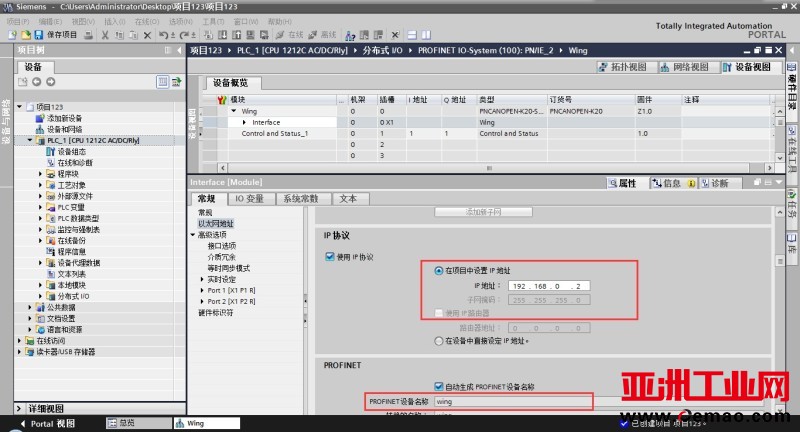Collapse 高级选项 in the properties tree
This screenshot has height=432, width=800.
193,235
